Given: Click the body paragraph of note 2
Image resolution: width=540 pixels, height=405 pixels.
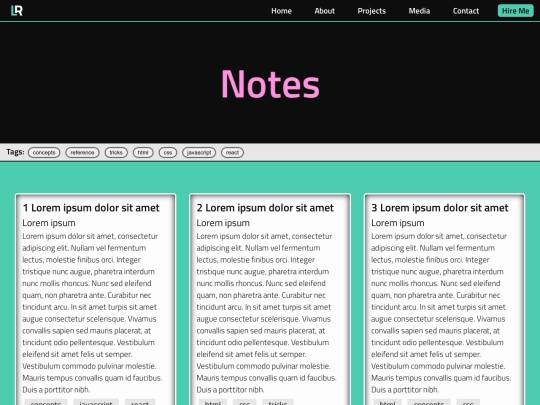Looking at the screenshot, I should coord(266,313).
